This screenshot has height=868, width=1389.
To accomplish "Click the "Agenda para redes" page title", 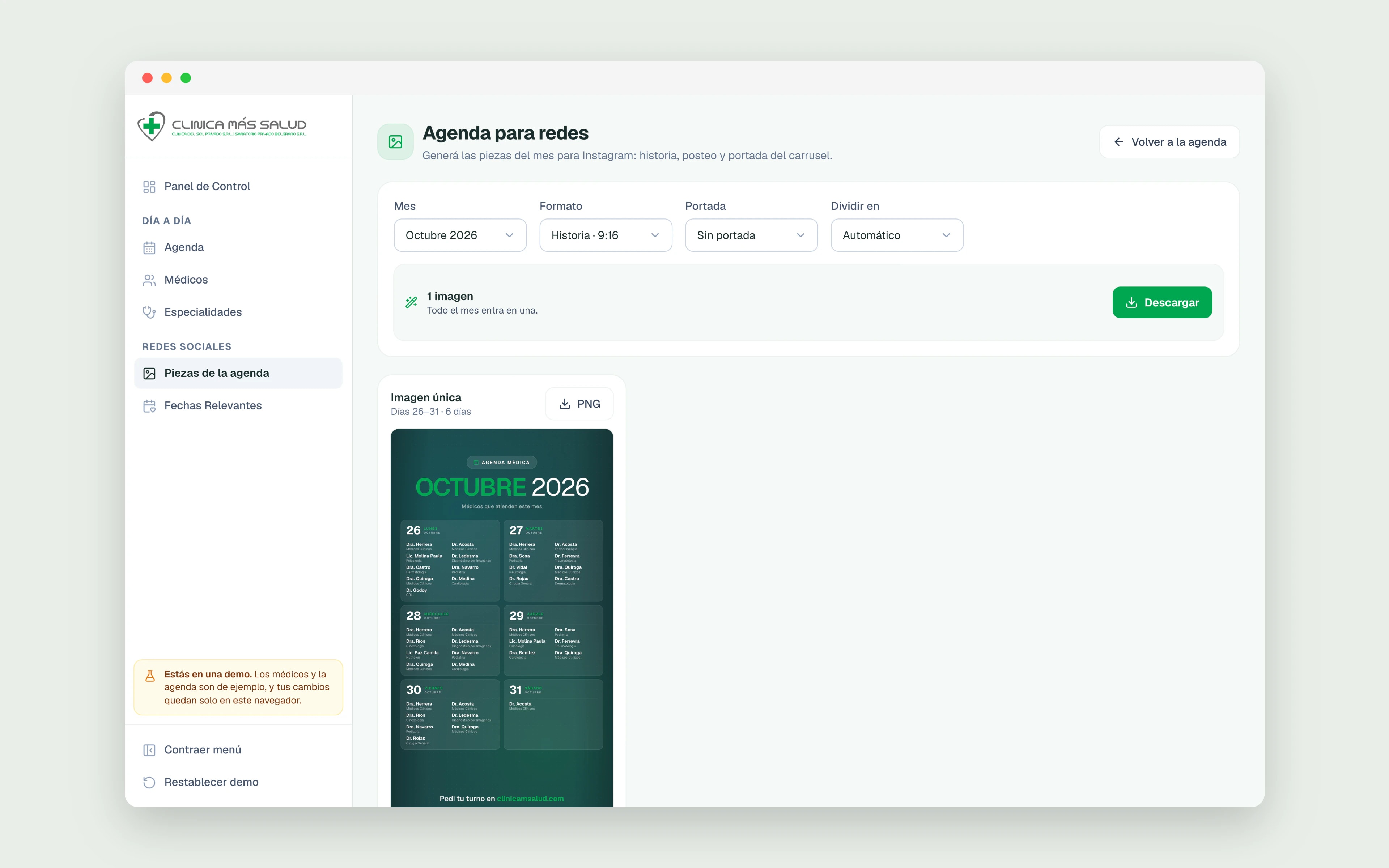I will (x=506, y=133).
